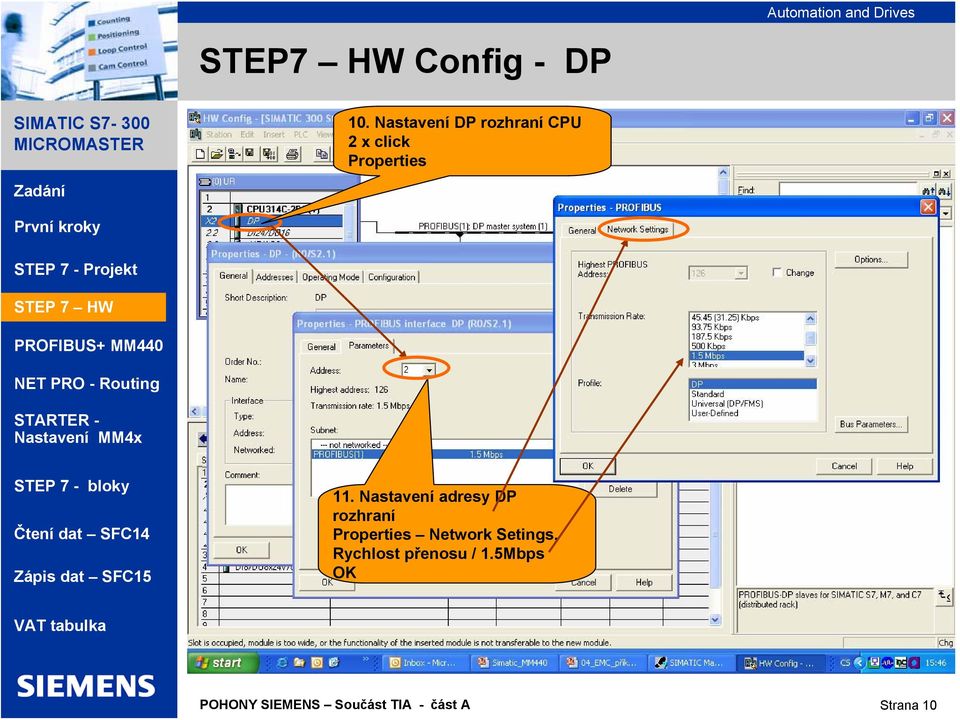The image size is (960, 720).
Task: Click the Copy toolbar icon
Action: pyautogui.click(x=321, y=154)
